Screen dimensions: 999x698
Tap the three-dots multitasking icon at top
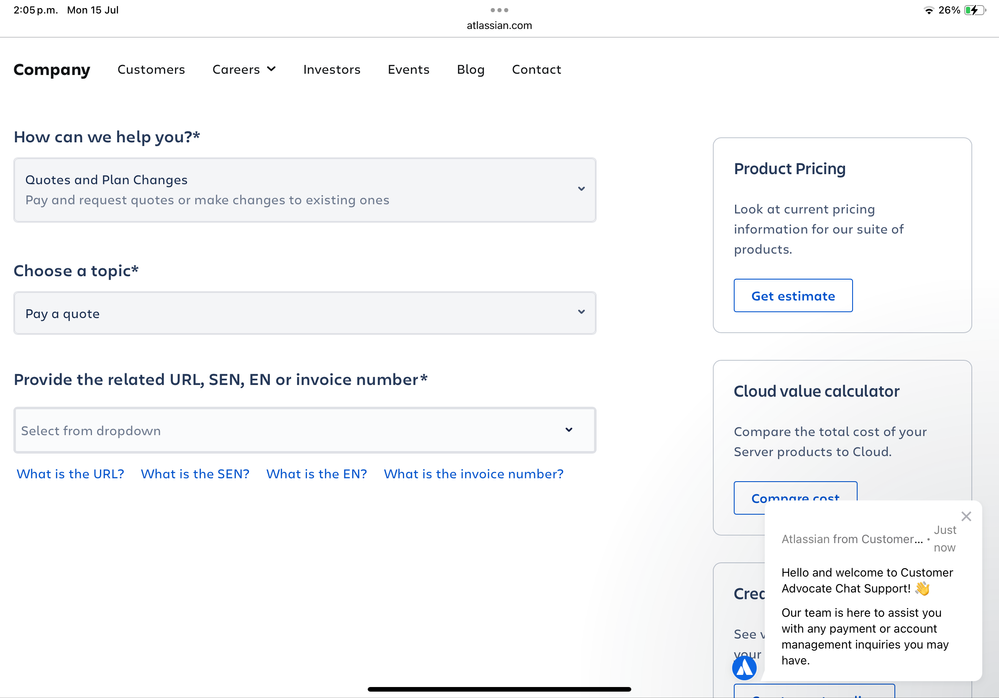pyautogui.click(x=499, y=10)
